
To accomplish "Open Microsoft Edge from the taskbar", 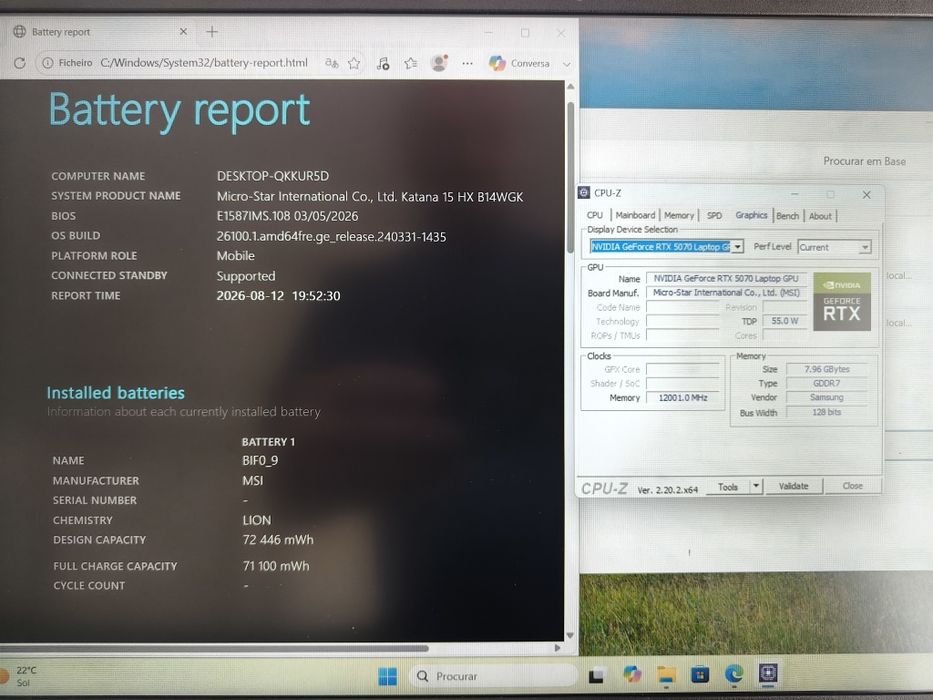I will (734, 674).
